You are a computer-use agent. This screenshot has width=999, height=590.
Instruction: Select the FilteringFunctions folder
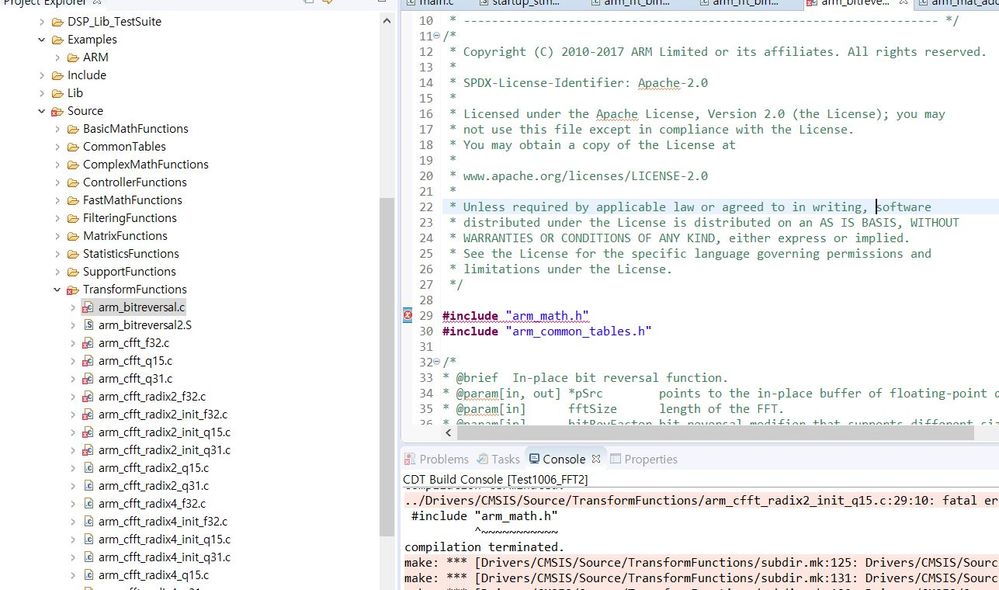[129, 218]
